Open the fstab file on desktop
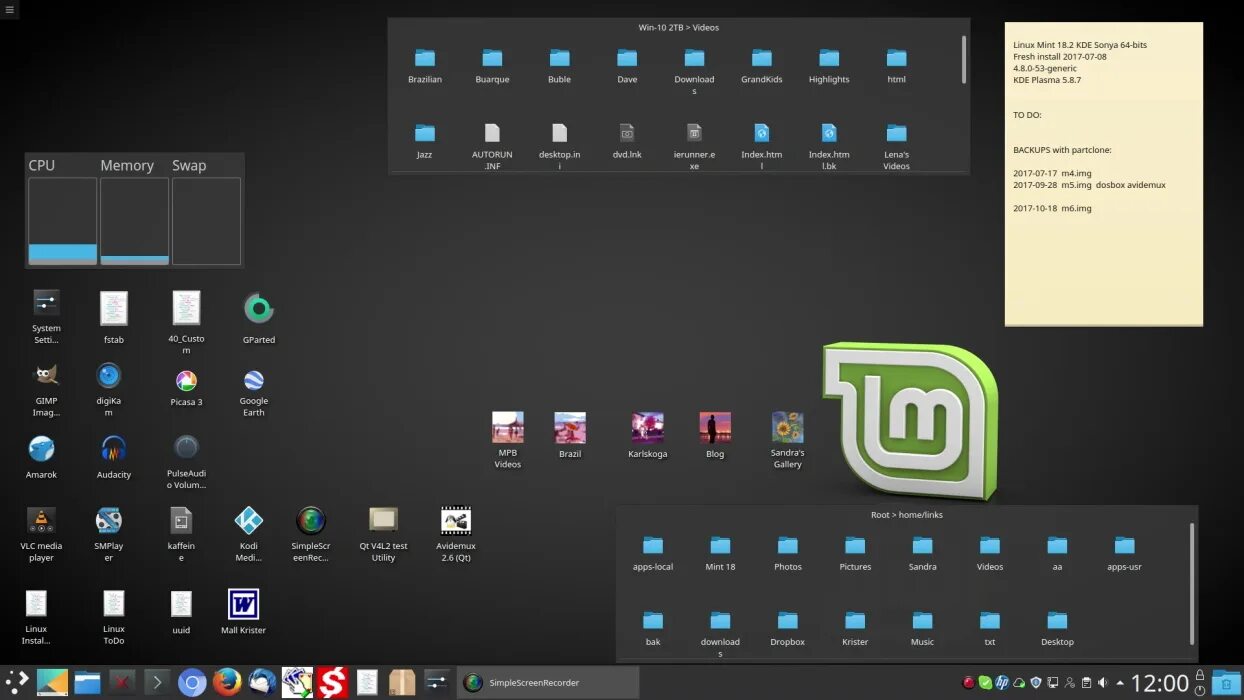The height and width of the screenshot is (700, 1244). [x=114, y=318]
